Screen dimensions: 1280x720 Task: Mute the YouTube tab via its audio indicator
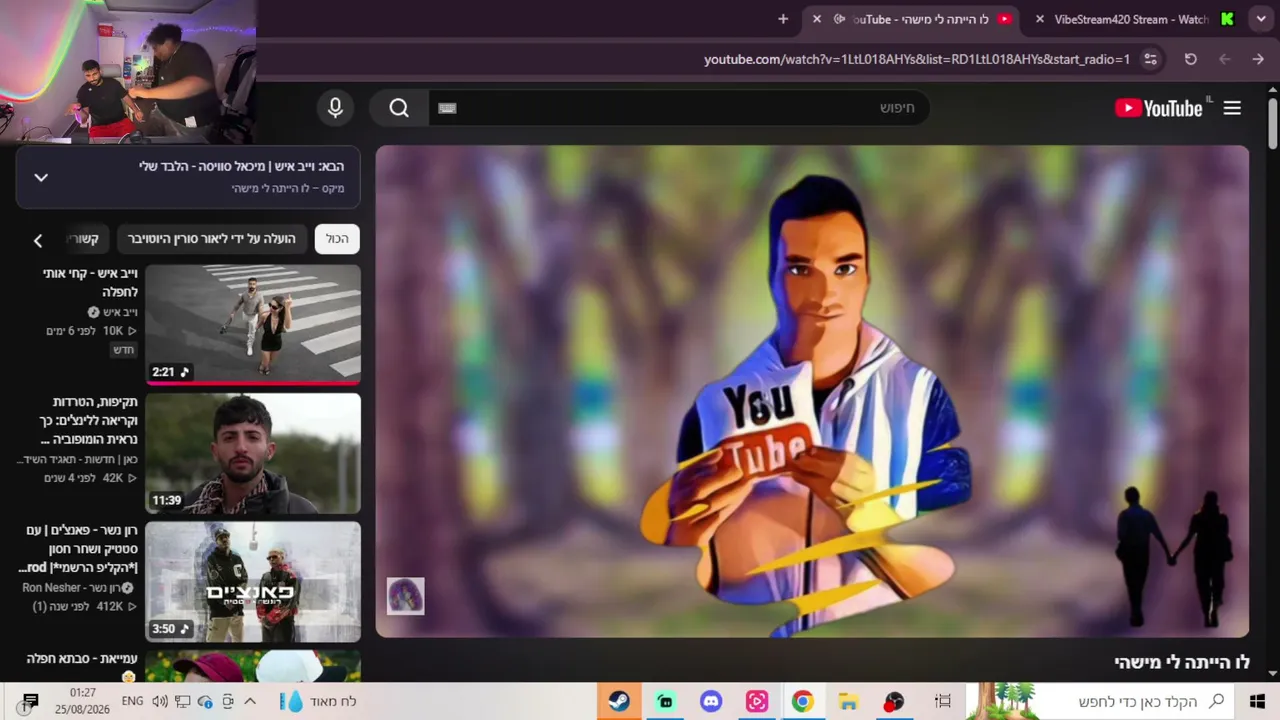click(839, 19)
